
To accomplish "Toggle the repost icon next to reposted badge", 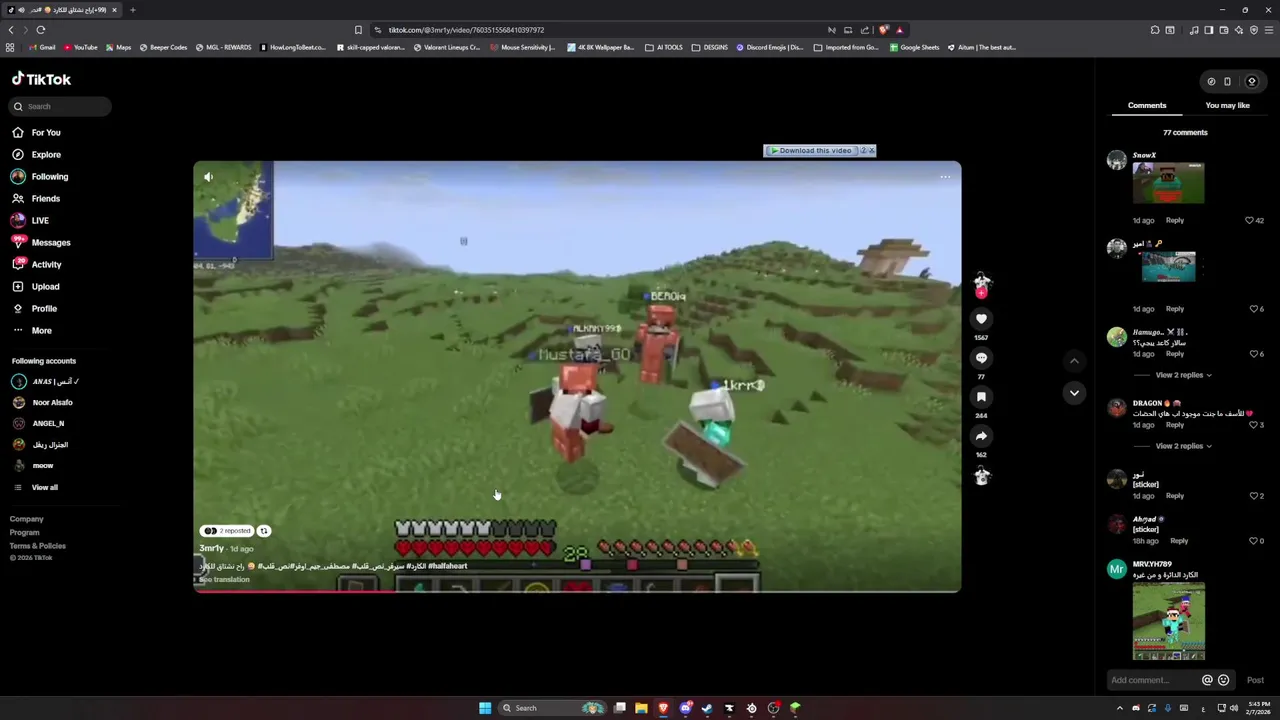I will point(264,531).
